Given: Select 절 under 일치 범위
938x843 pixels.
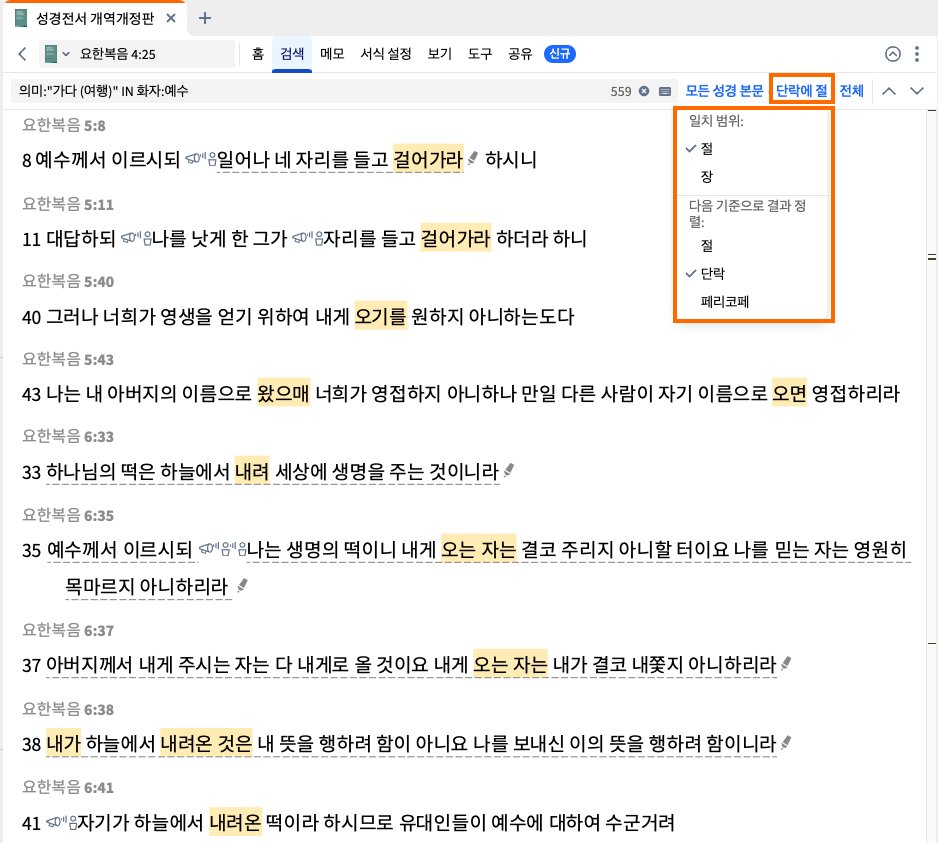Looking at the screenshot, I should coord(706,148).
